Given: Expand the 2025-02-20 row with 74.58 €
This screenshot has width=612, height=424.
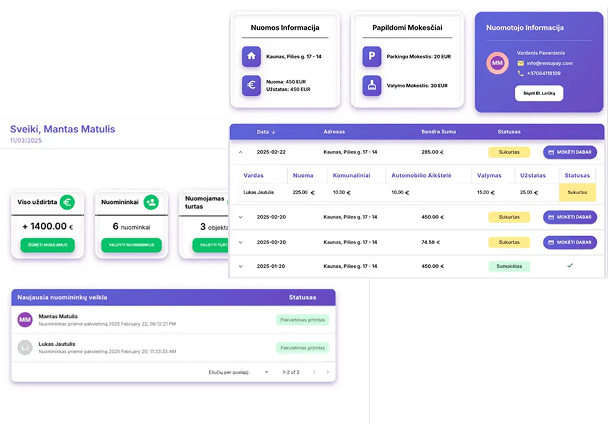Looking at the screenshot, I should [x=240, y=242].
